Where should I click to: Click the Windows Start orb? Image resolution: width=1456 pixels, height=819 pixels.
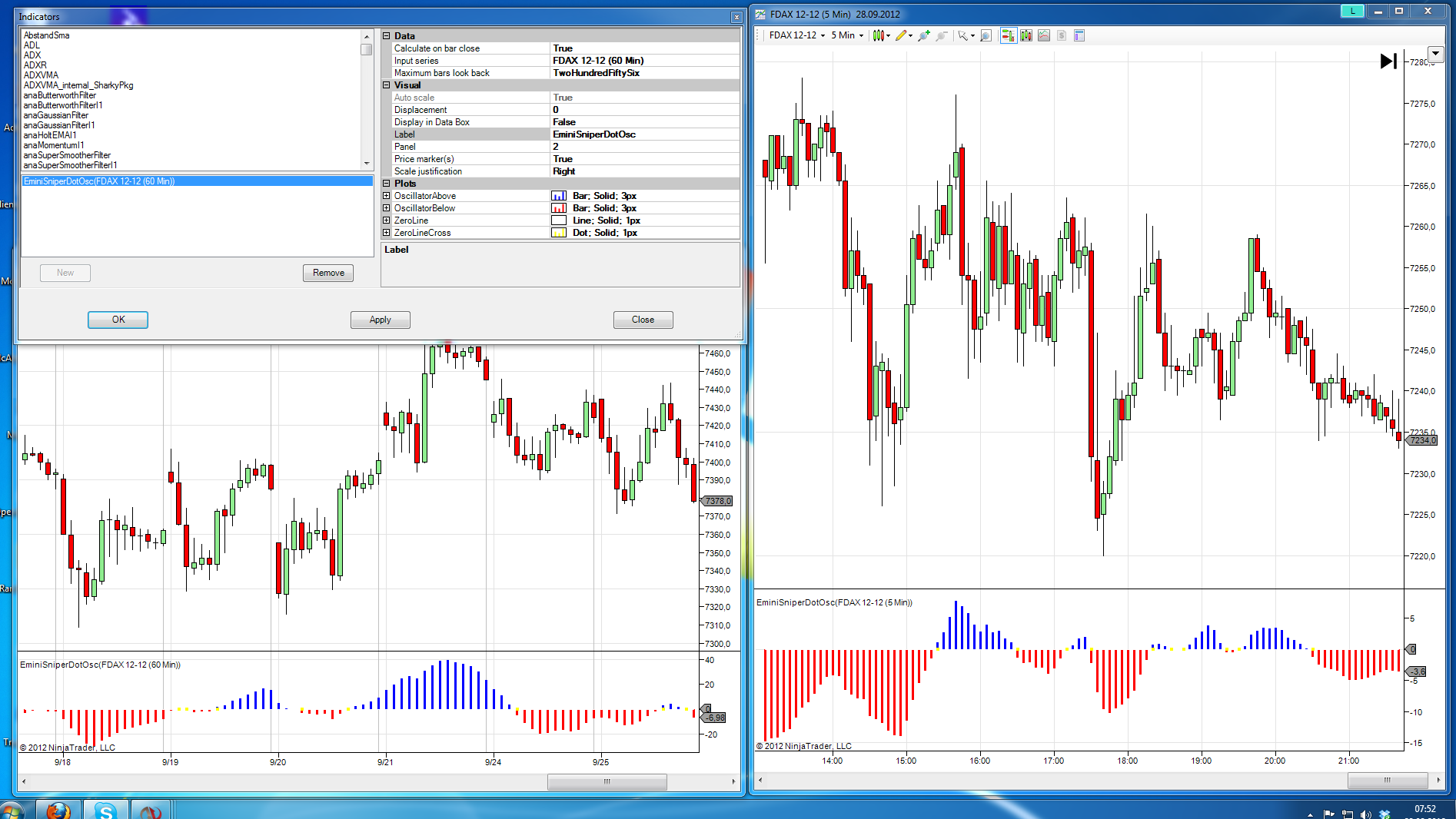click(x=12, y=810)
